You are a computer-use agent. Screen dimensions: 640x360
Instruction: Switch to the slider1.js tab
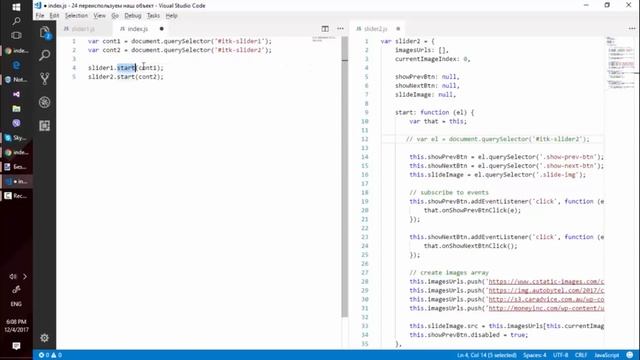(x=84, y=29)
